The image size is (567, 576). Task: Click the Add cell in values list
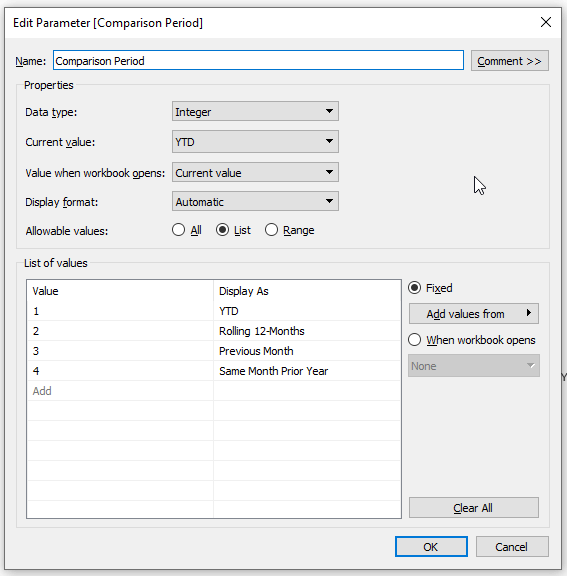(x=120, y=391)
